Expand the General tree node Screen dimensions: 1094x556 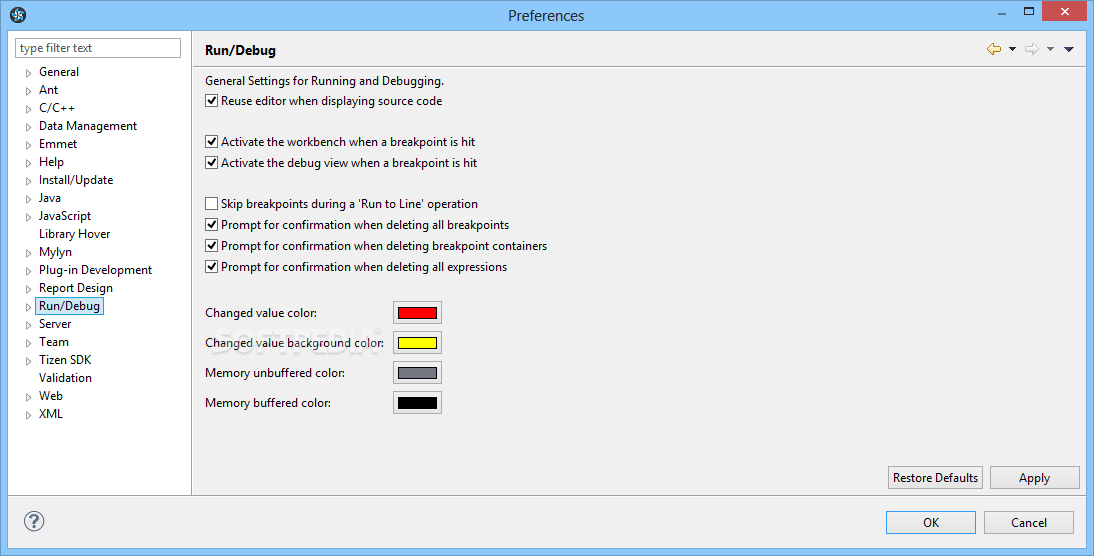[29, 73]
